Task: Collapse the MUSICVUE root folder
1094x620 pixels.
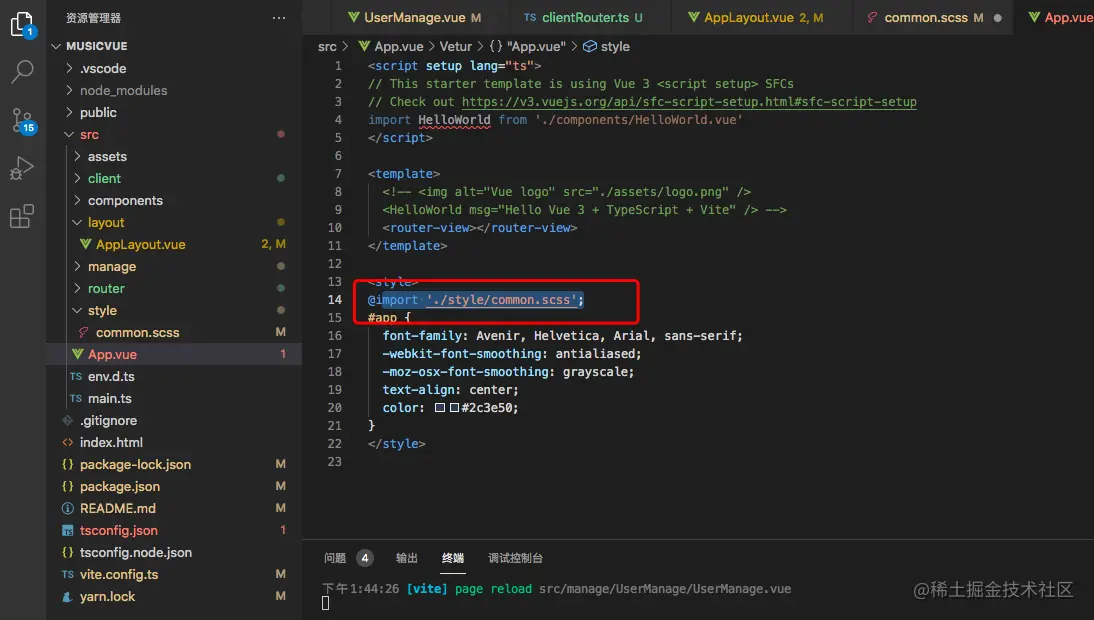Action: pos(57,46)
